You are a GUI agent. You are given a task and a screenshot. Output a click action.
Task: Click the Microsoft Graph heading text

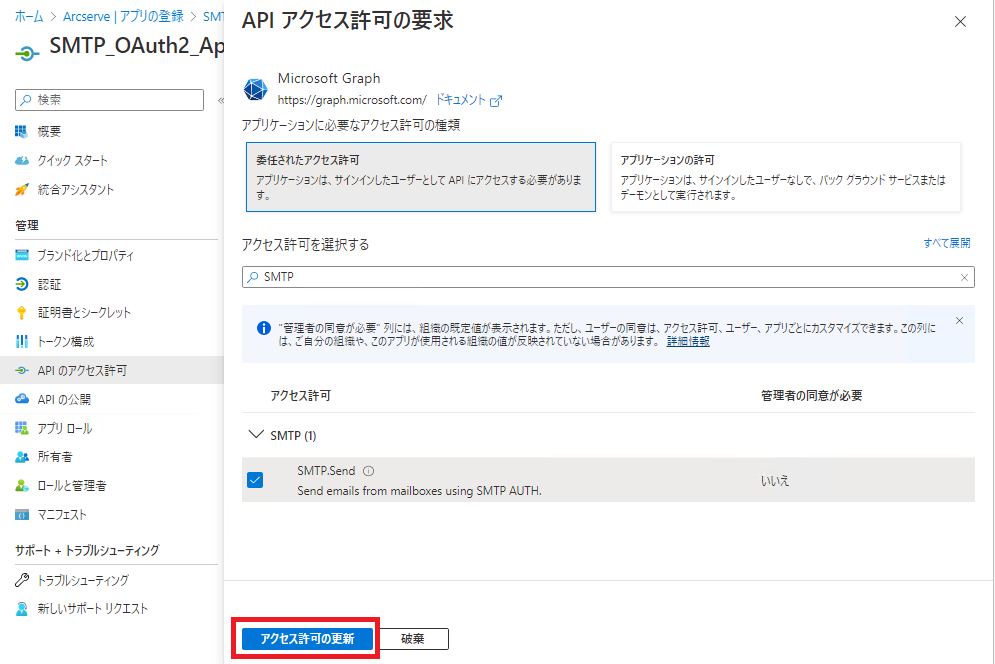tap(329, 78)
